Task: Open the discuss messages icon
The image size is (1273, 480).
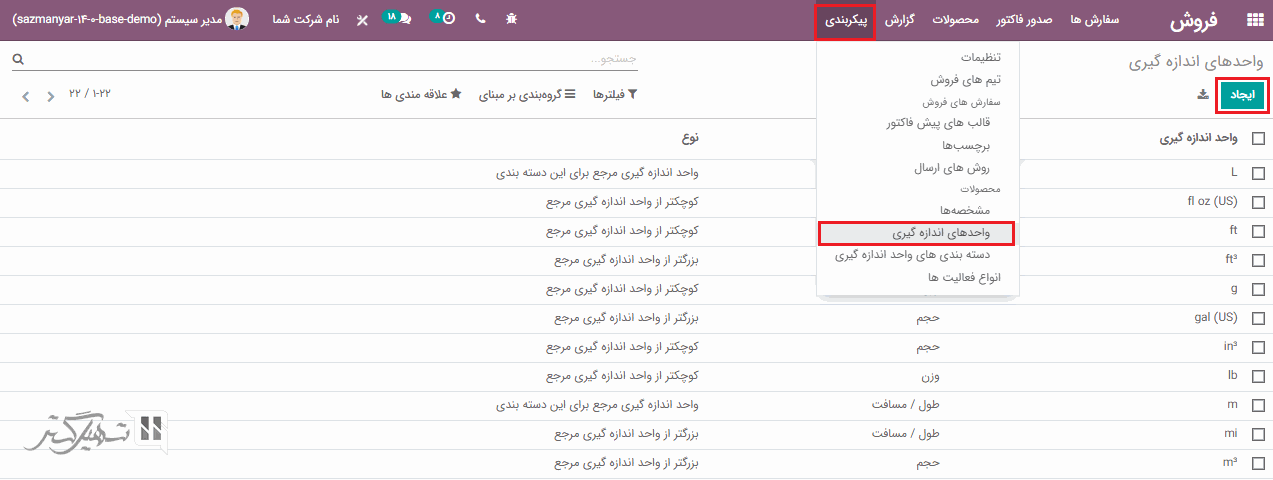Action: [400, 19]
